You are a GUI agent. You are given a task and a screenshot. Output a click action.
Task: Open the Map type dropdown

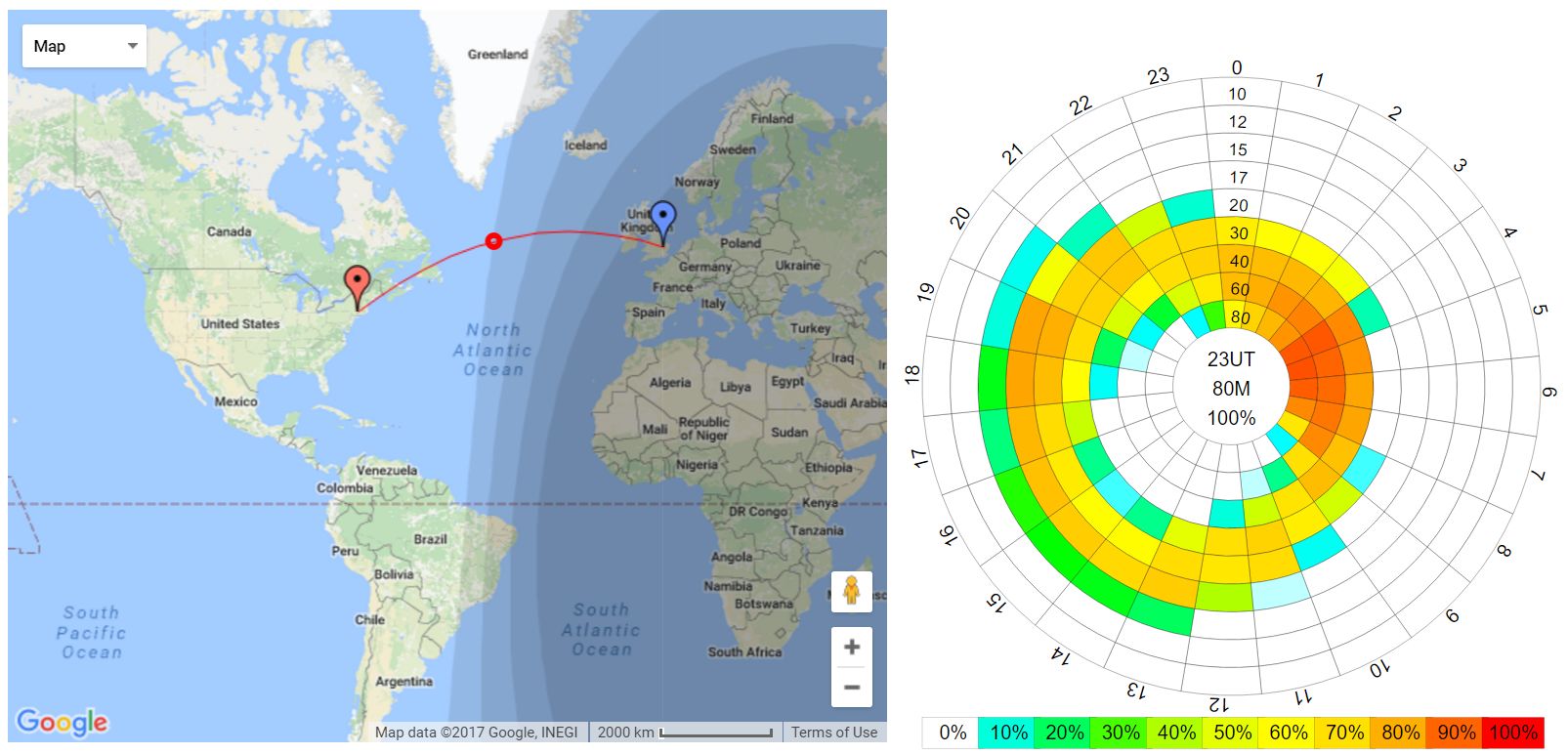(84, 46)
